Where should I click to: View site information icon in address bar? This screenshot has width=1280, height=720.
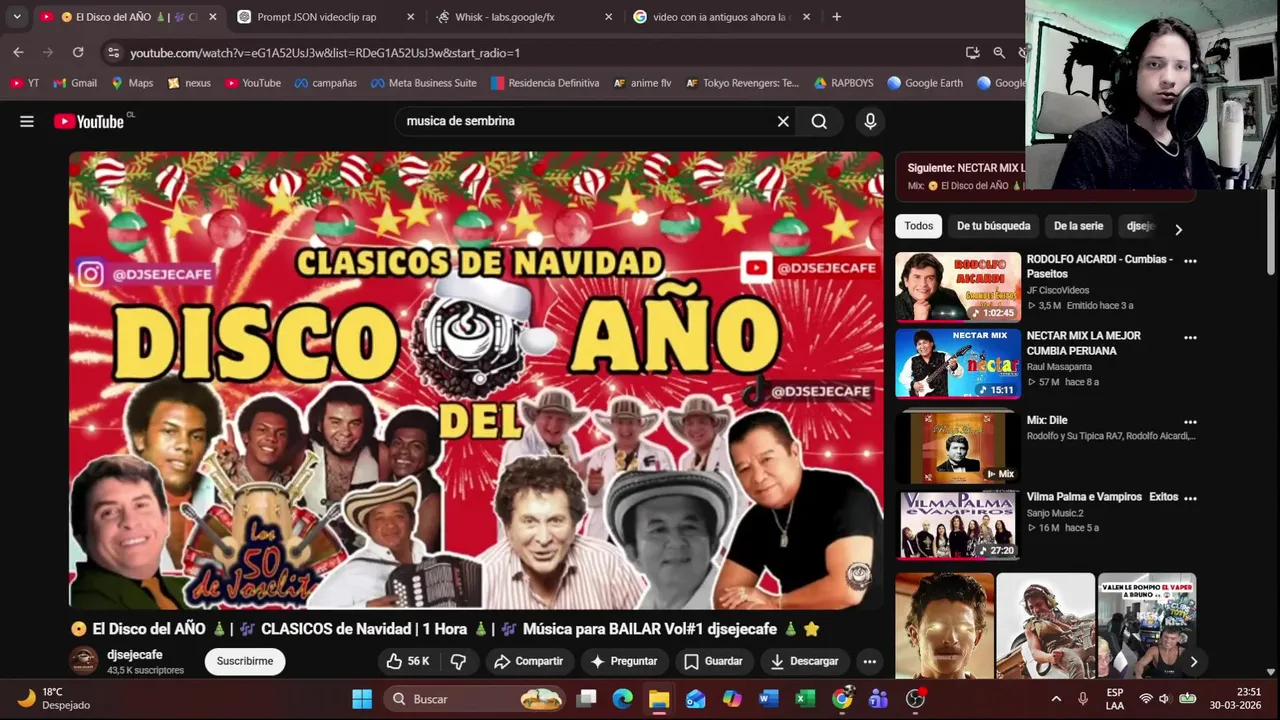113,52
